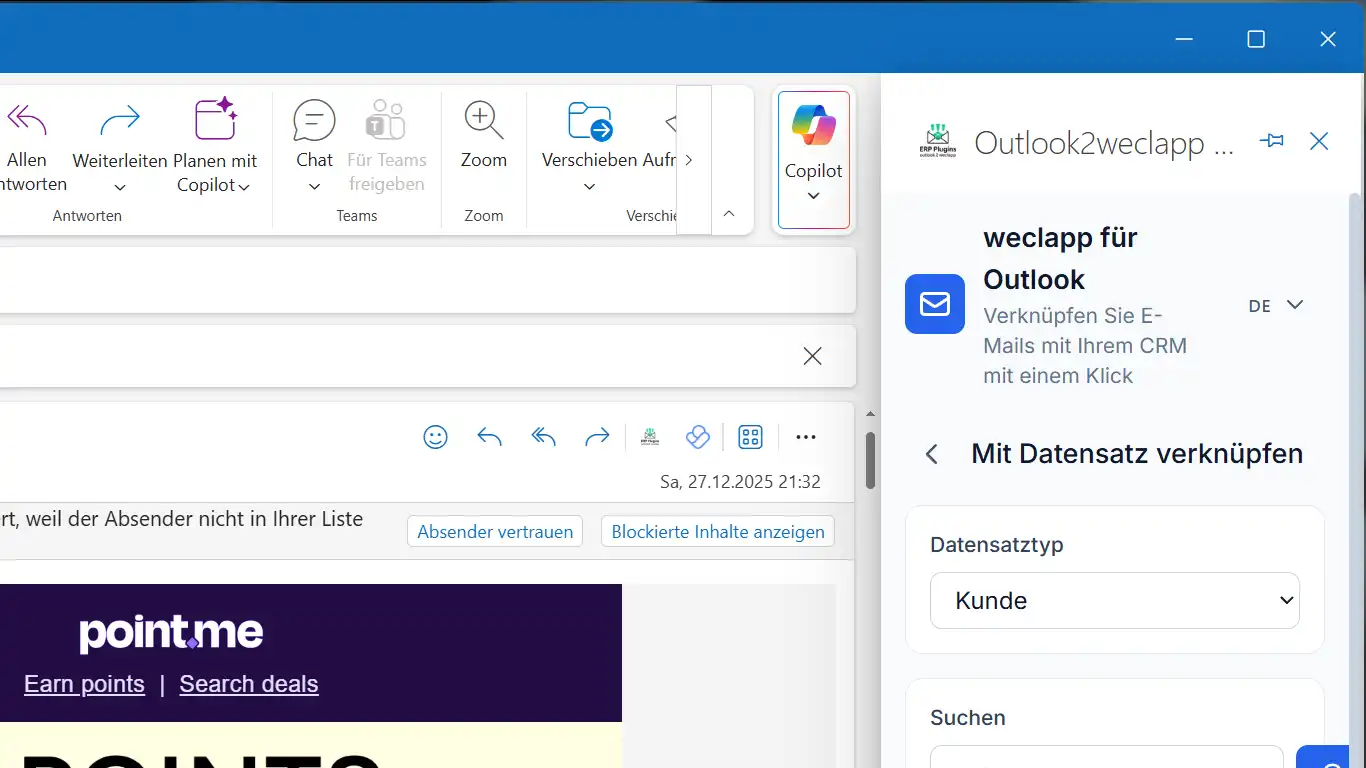Show blocked content via Blockierte Inhalte anzeigen
Screen dimensions: 1366x768
click(x=717, y=531)
